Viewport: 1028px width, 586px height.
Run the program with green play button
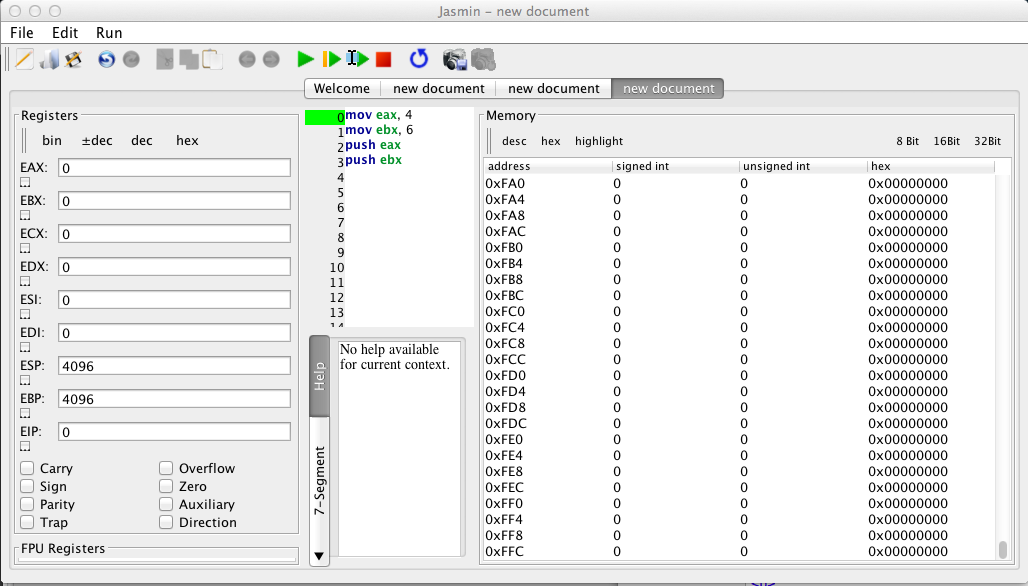306,60
